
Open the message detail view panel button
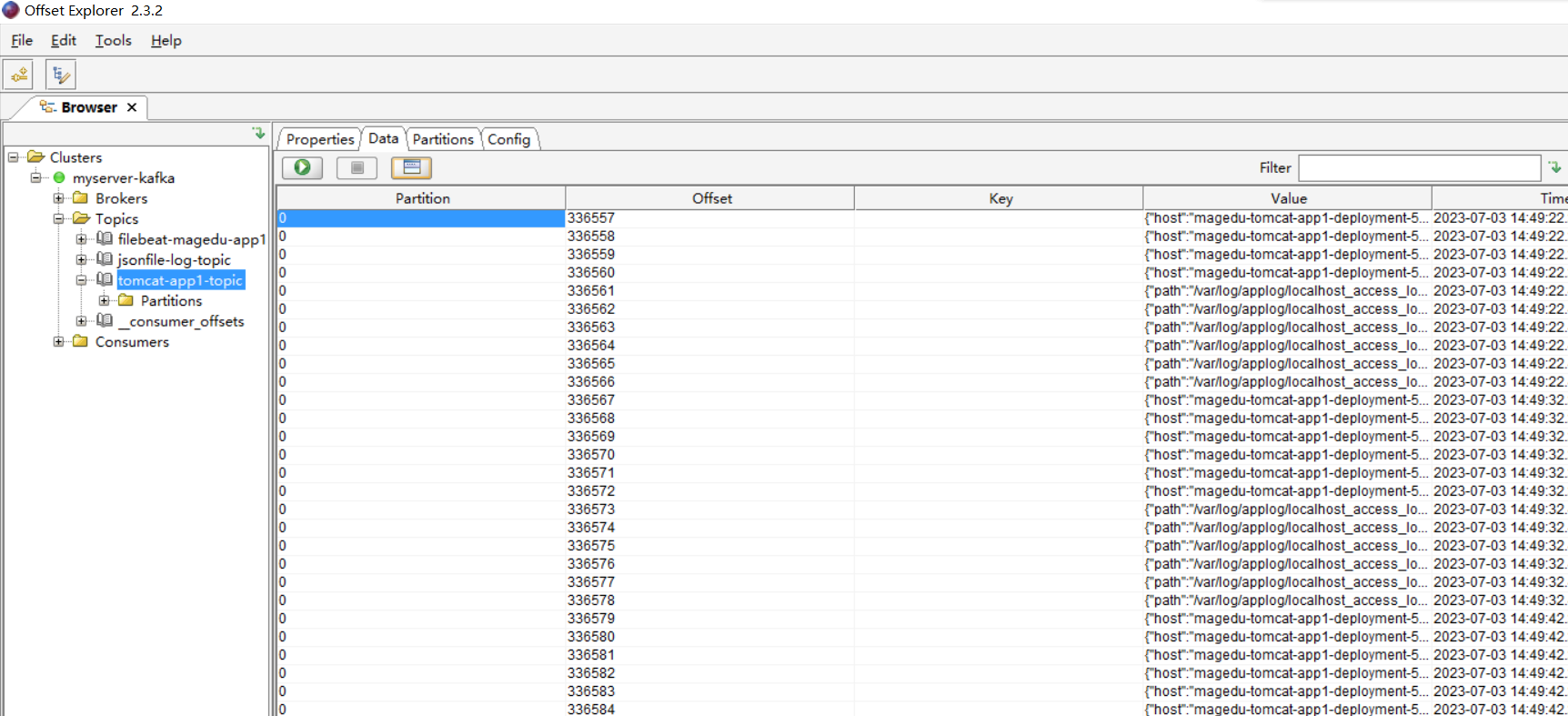[411, 167]
